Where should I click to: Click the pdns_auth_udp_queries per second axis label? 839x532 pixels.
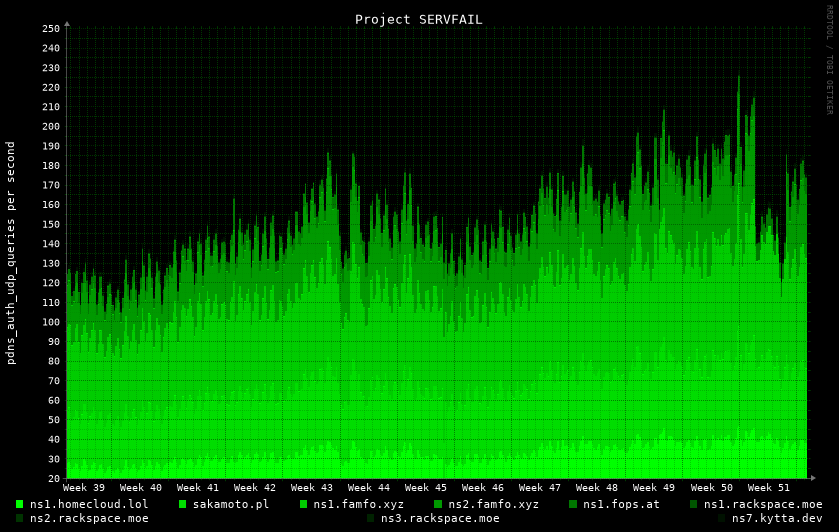point(11,252)
